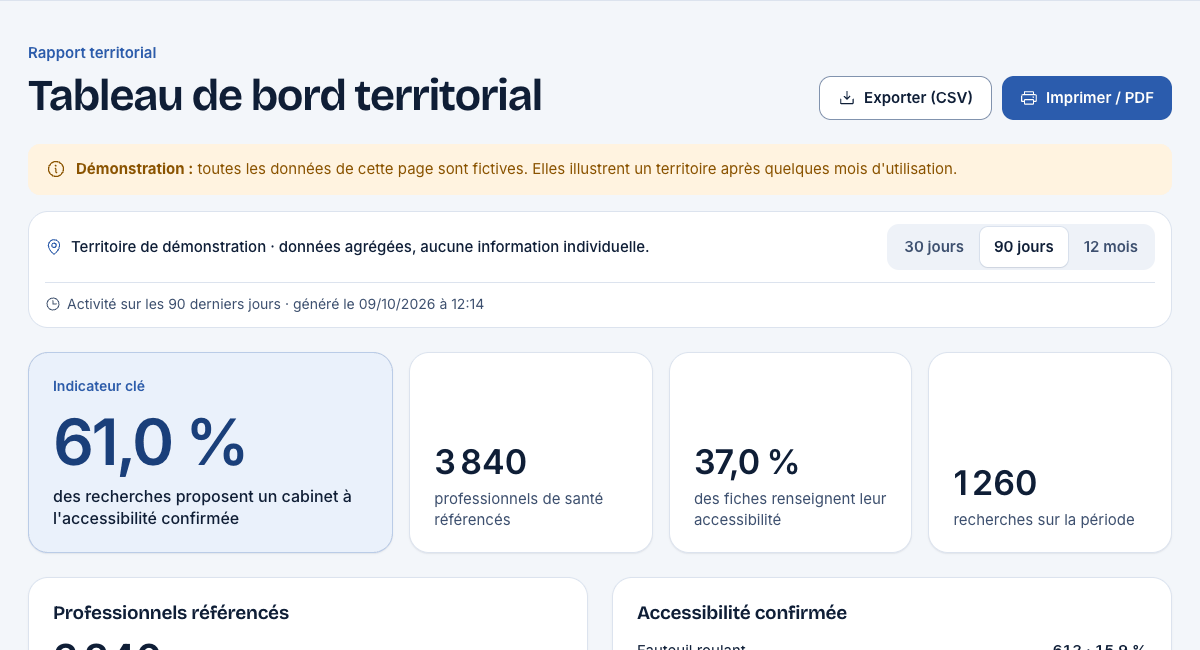This screenshot has height=650, width=1200.
Task: Click 'professionnels de santé référencés' caption
Action: point(518,509)
